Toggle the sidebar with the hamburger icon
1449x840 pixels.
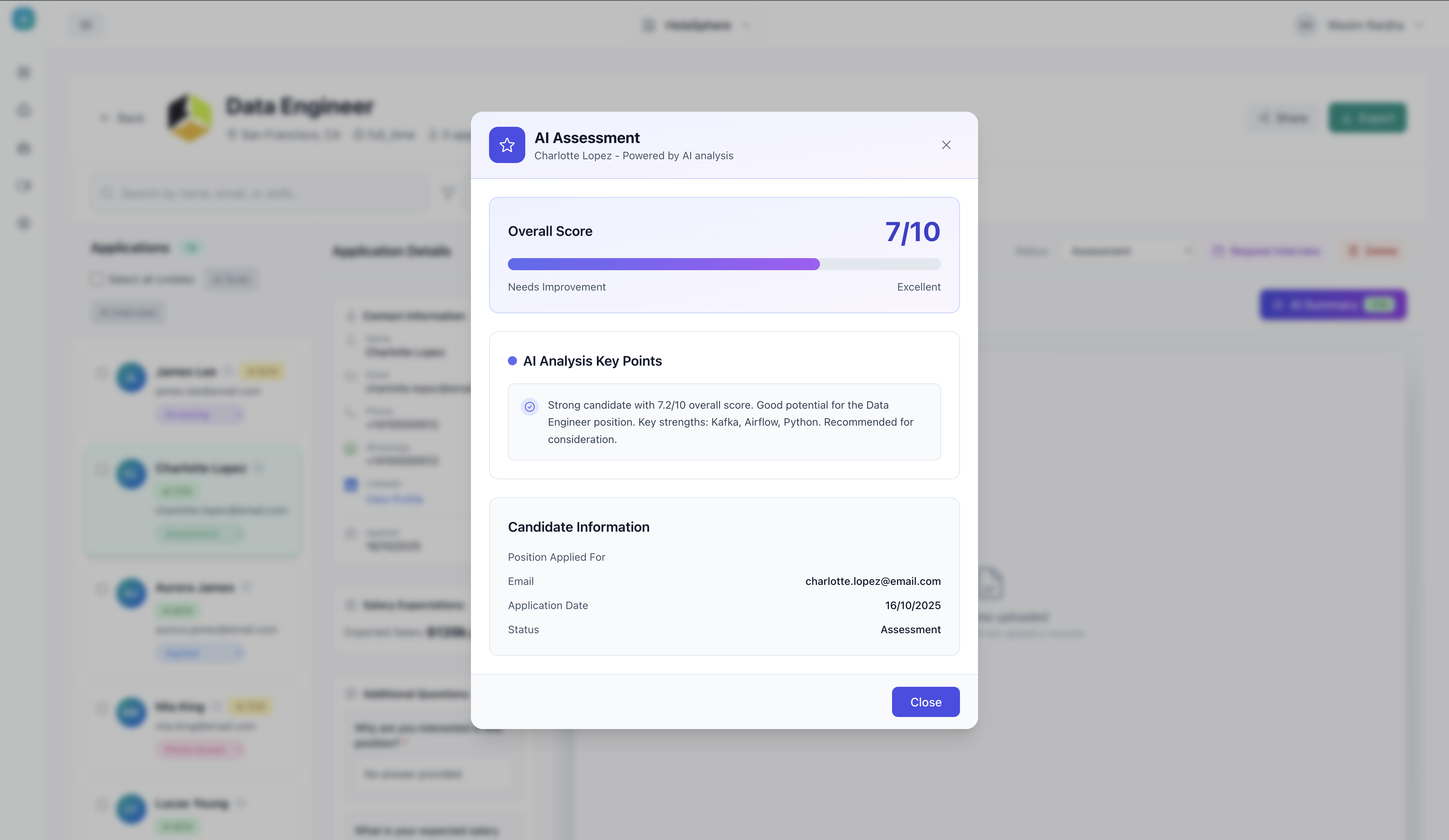86,24
